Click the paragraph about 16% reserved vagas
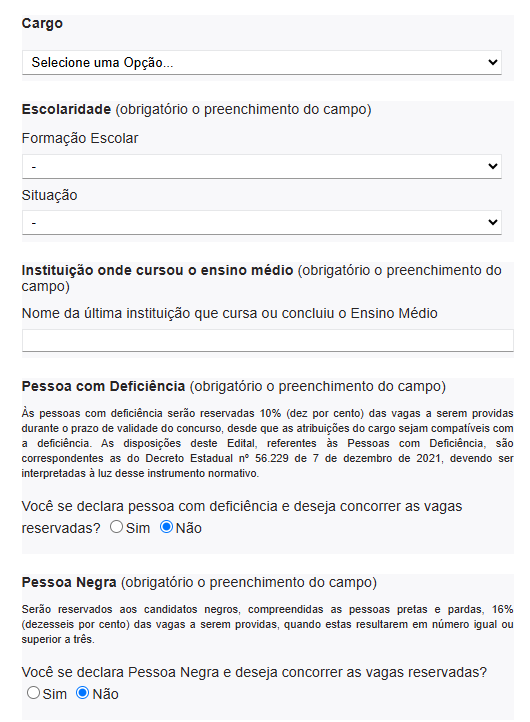Viewport: 530px width, 722px height. click(268, 624)
